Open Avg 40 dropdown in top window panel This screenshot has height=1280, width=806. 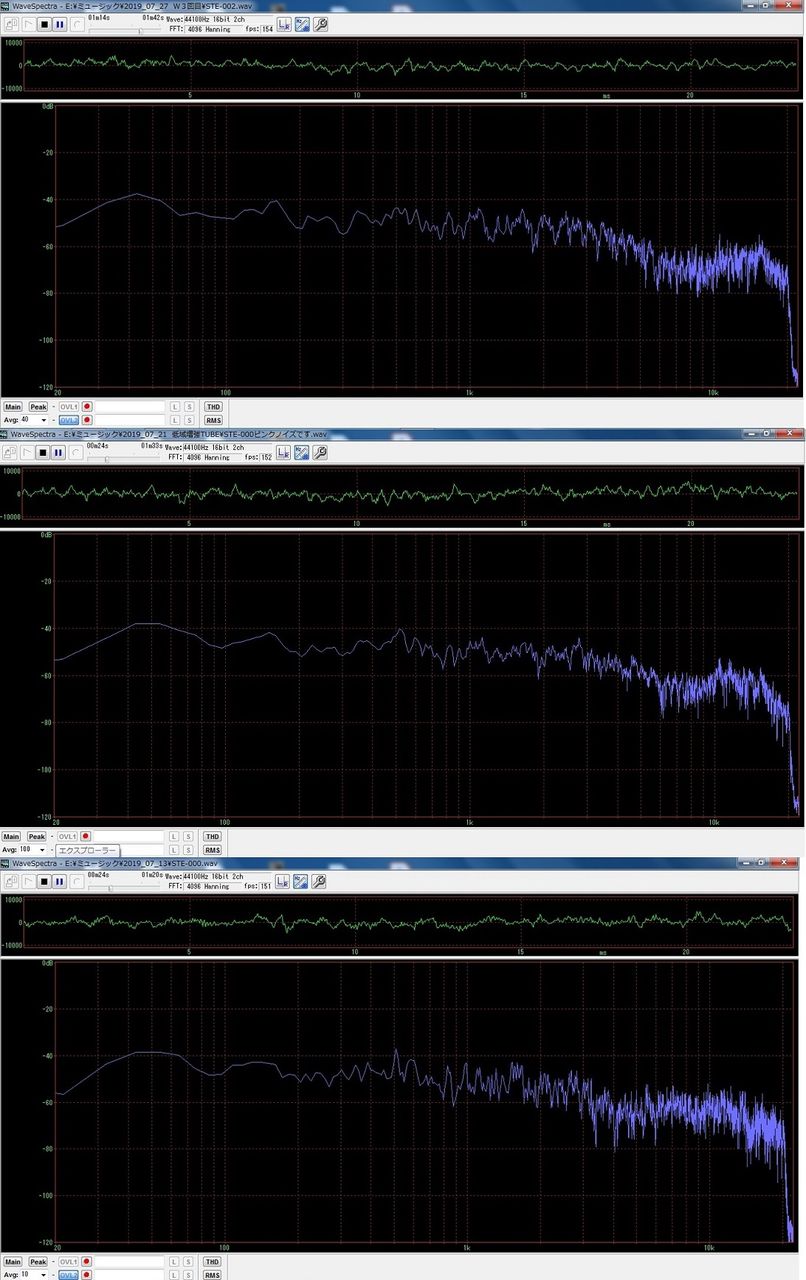coord(43,420)
